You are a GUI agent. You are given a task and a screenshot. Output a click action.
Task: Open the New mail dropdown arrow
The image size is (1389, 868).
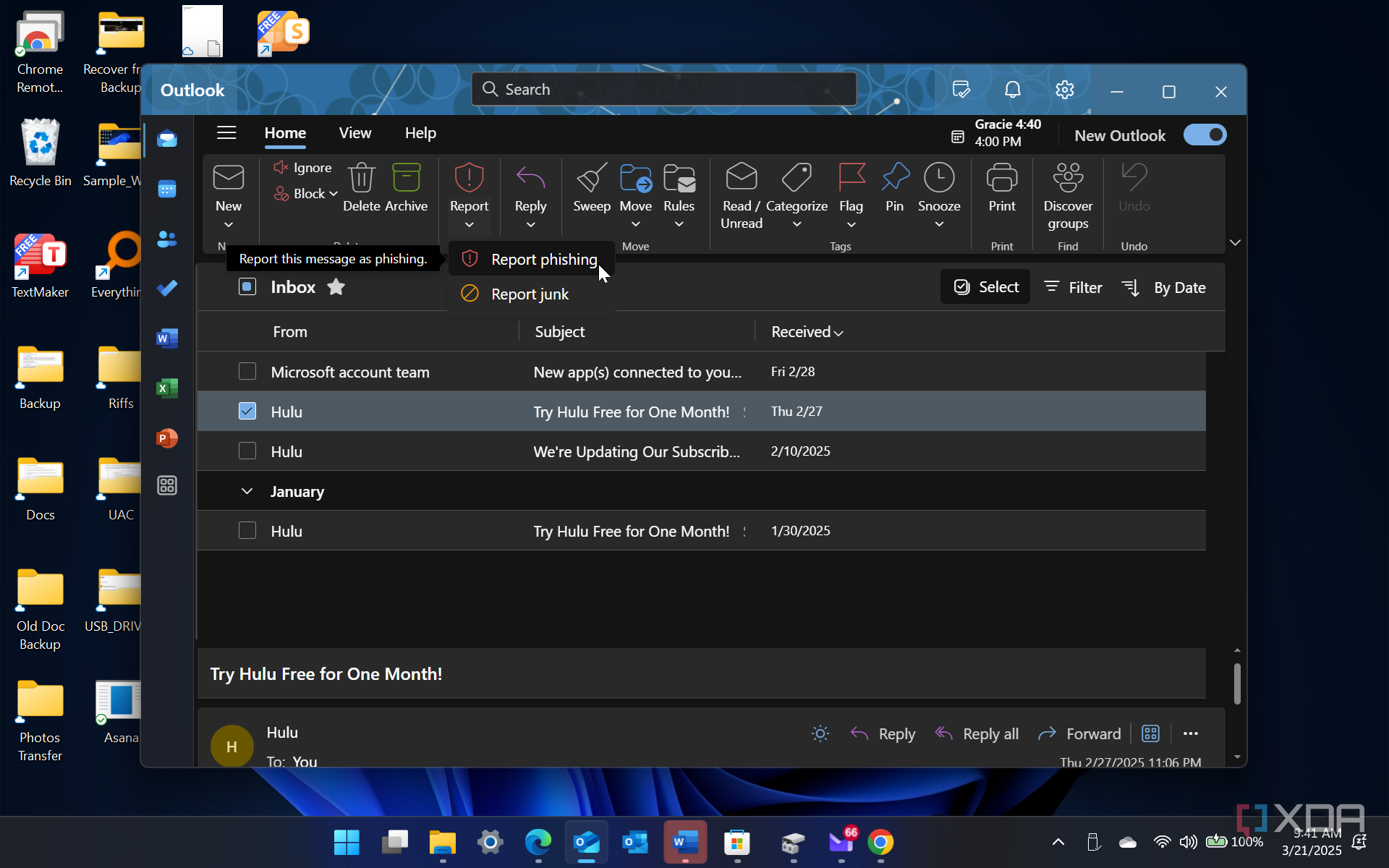[x=229, y=225]
